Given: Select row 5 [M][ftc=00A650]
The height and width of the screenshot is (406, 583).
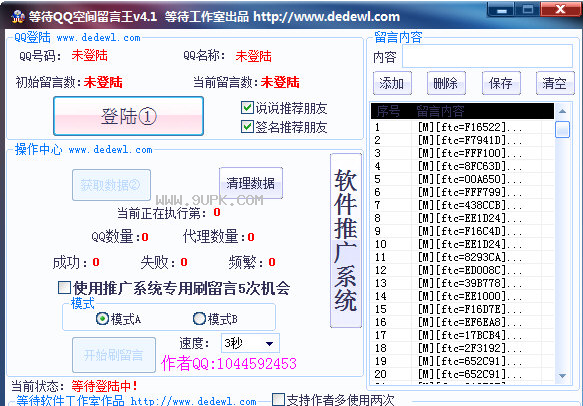Looking at the screenshot, I should pyautogui.click(x=463, y=179).
